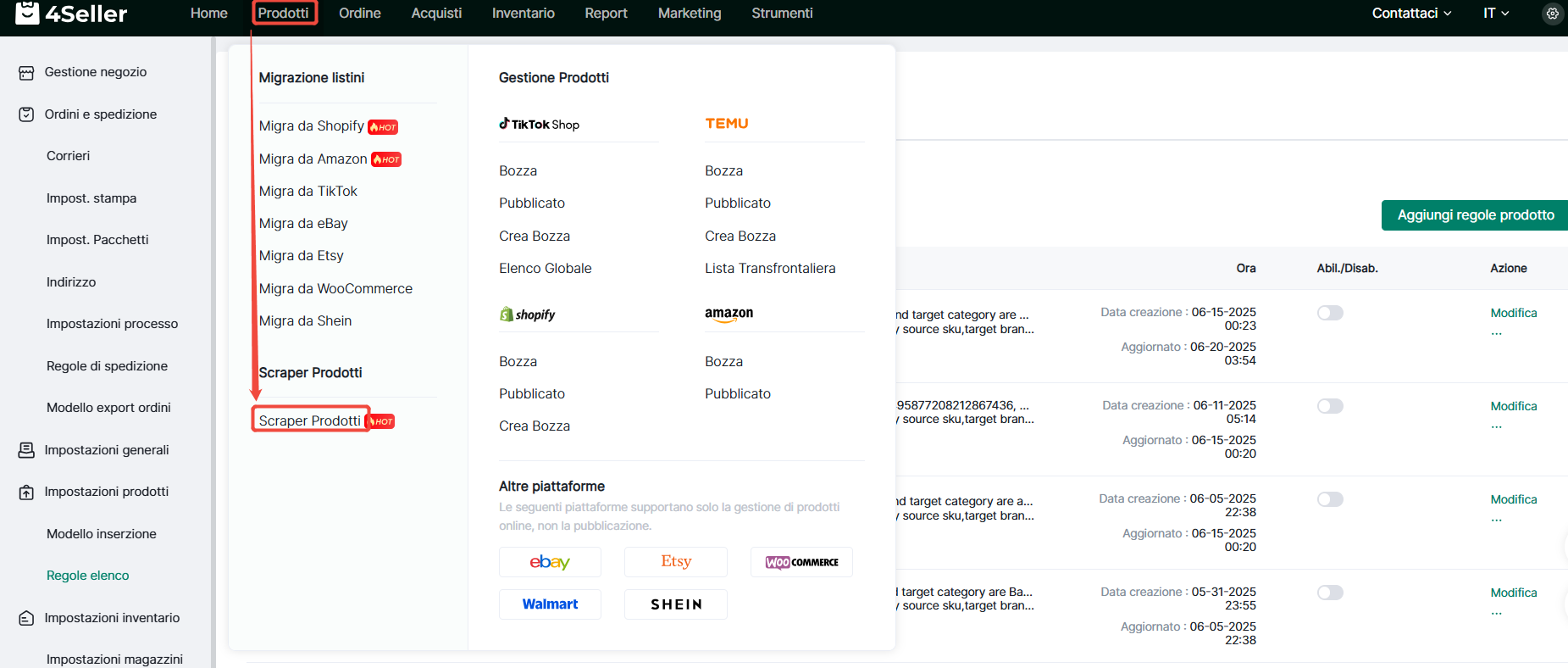Select the Walmart platform tile
Viewport: 1568px width, 668px height.
(550, 604)
